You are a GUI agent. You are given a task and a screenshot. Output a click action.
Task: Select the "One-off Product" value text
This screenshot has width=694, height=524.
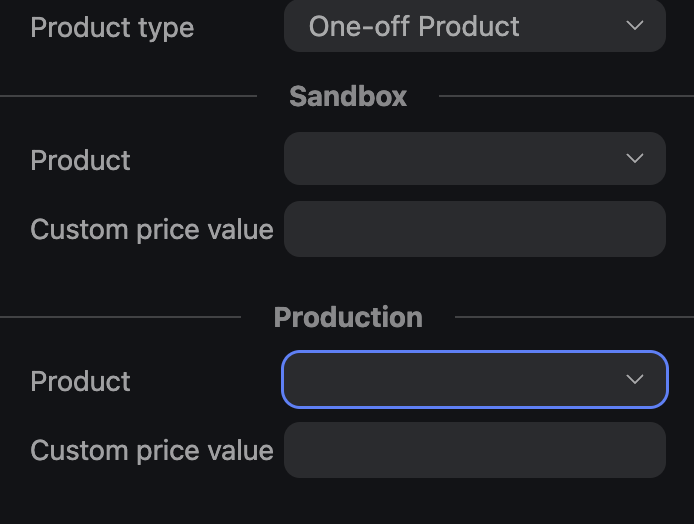414,26
